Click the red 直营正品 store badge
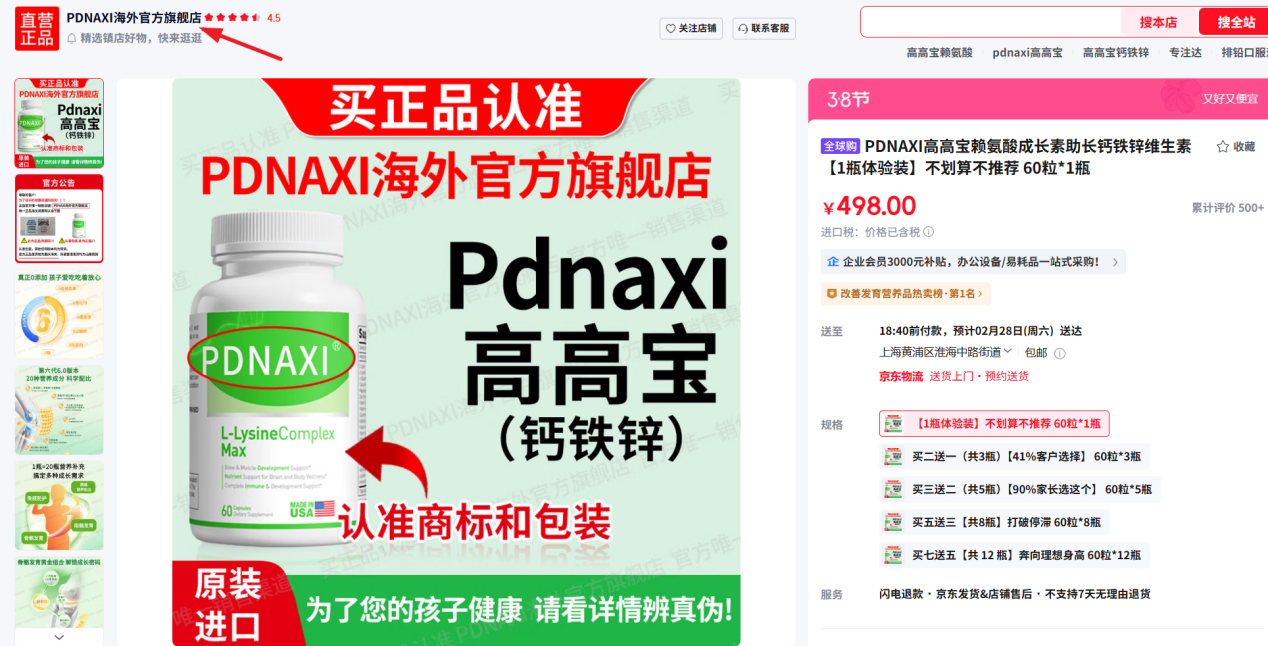 pyautogui.click(x=37, y=28)
